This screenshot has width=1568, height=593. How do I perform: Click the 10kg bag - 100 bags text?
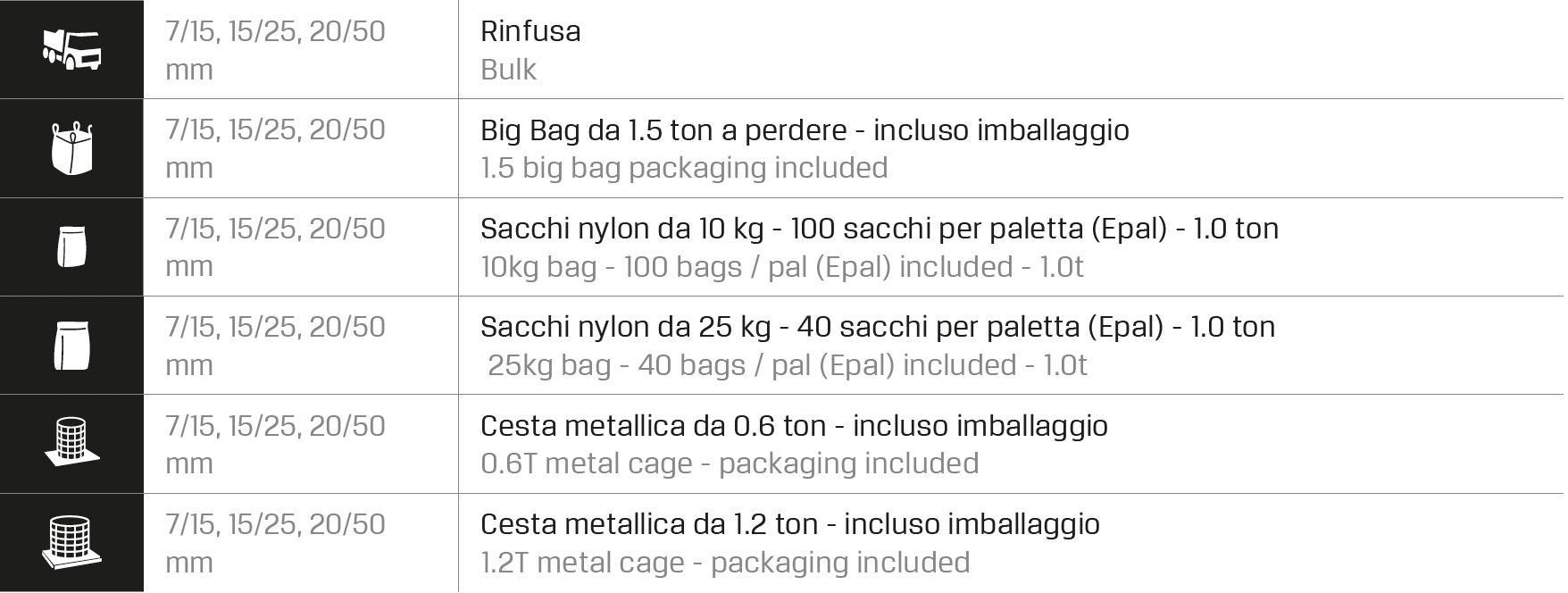781,267
